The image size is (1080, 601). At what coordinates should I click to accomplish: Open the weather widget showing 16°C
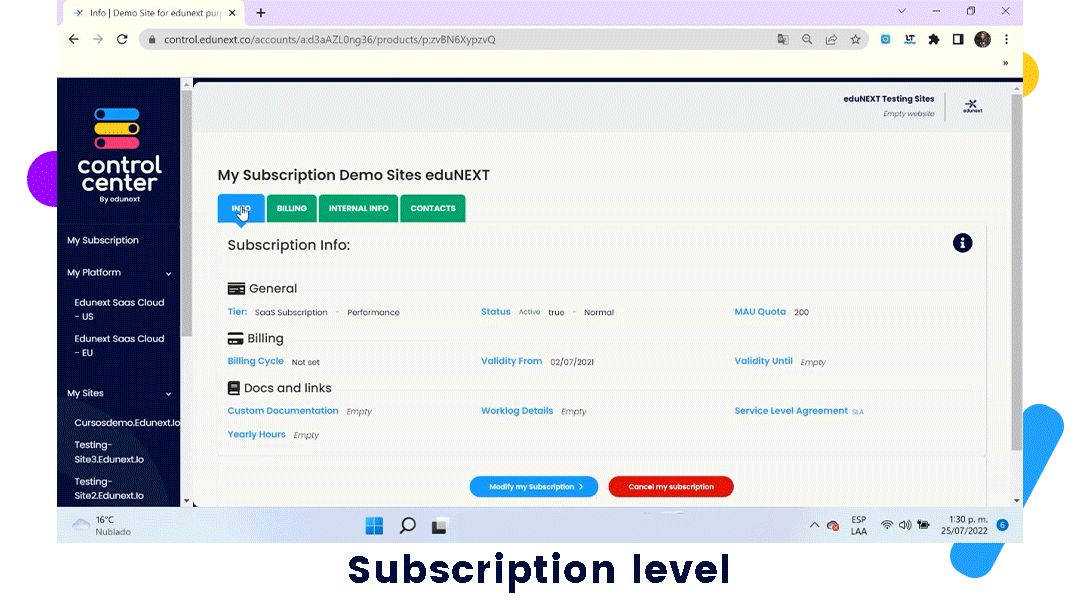[101, 526]
